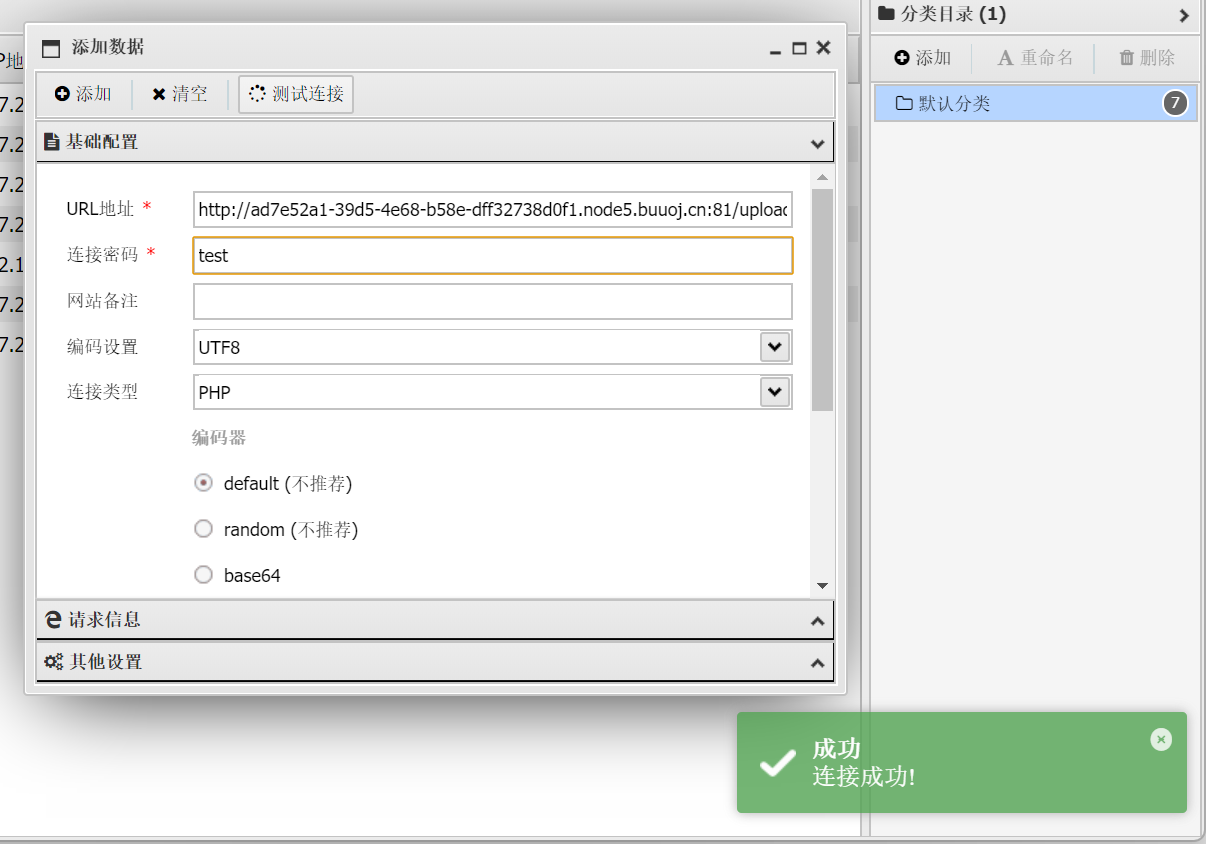
Task: Click the 成功 title in the notification
Action: (837, 749)
